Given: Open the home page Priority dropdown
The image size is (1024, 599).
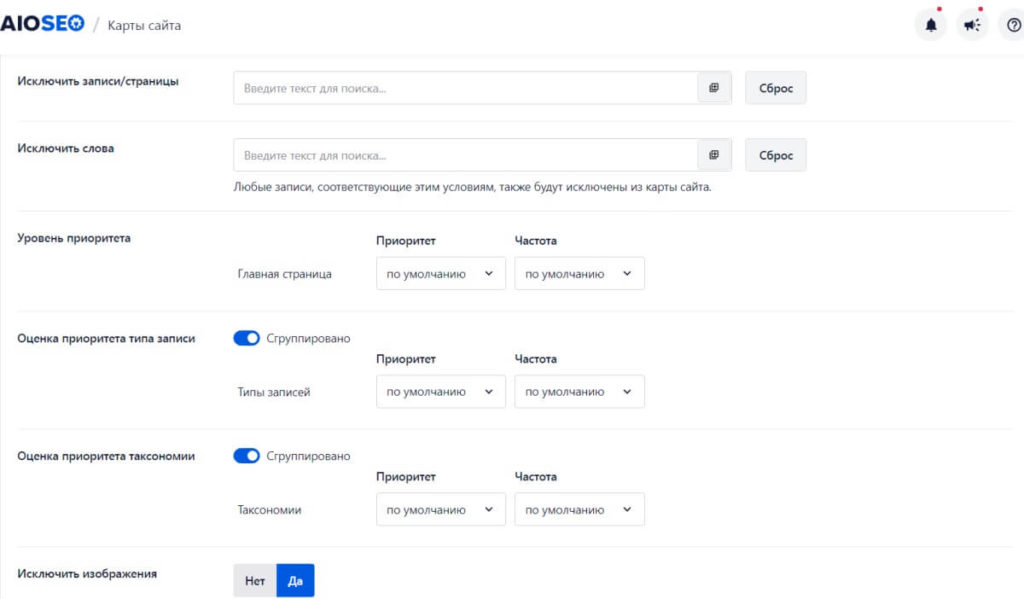Looking at the screenshot, I should [441, 273].
